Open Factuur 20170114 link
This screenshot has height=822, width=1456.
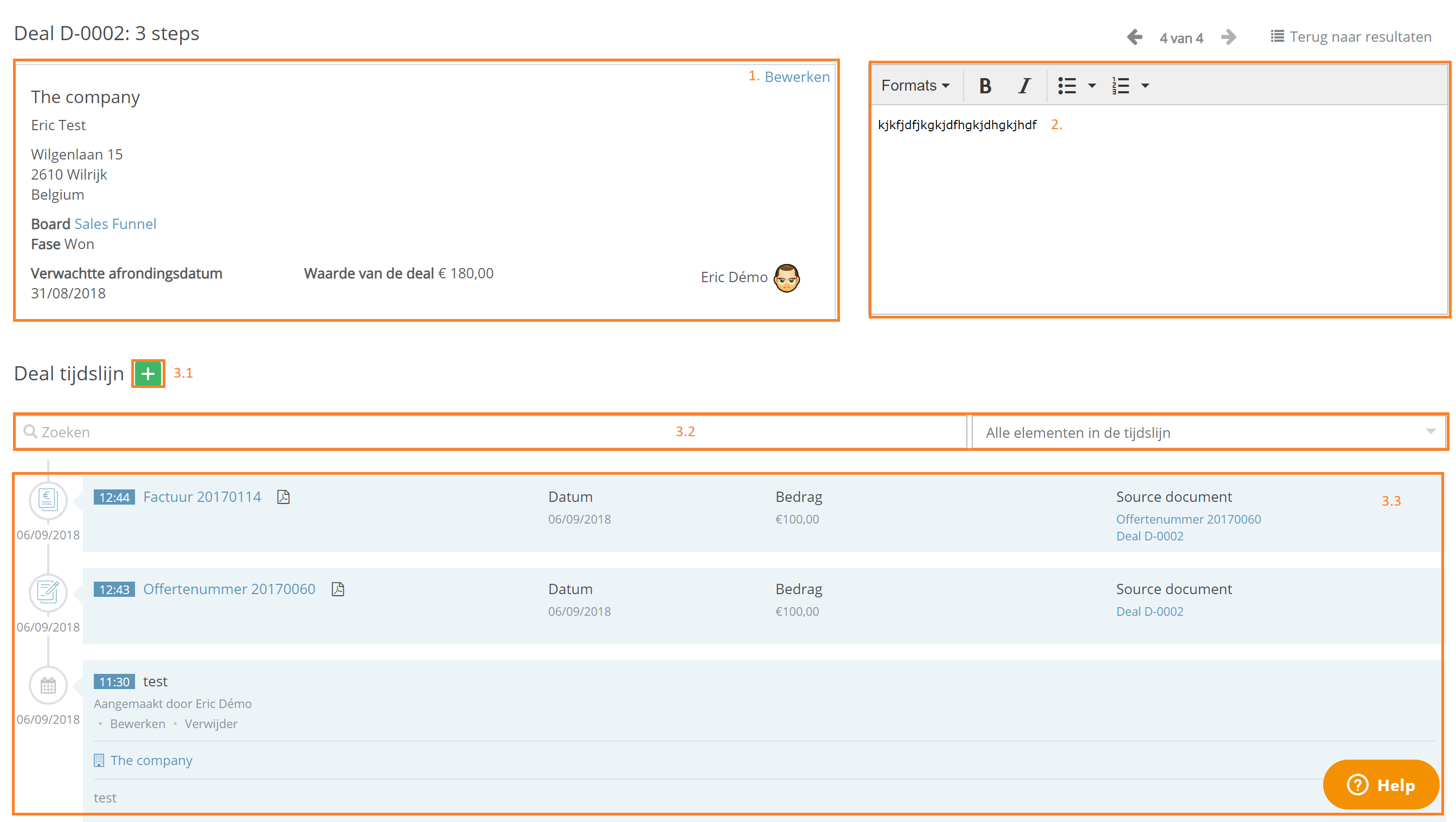pyautogui.click(x=202, y=496)
